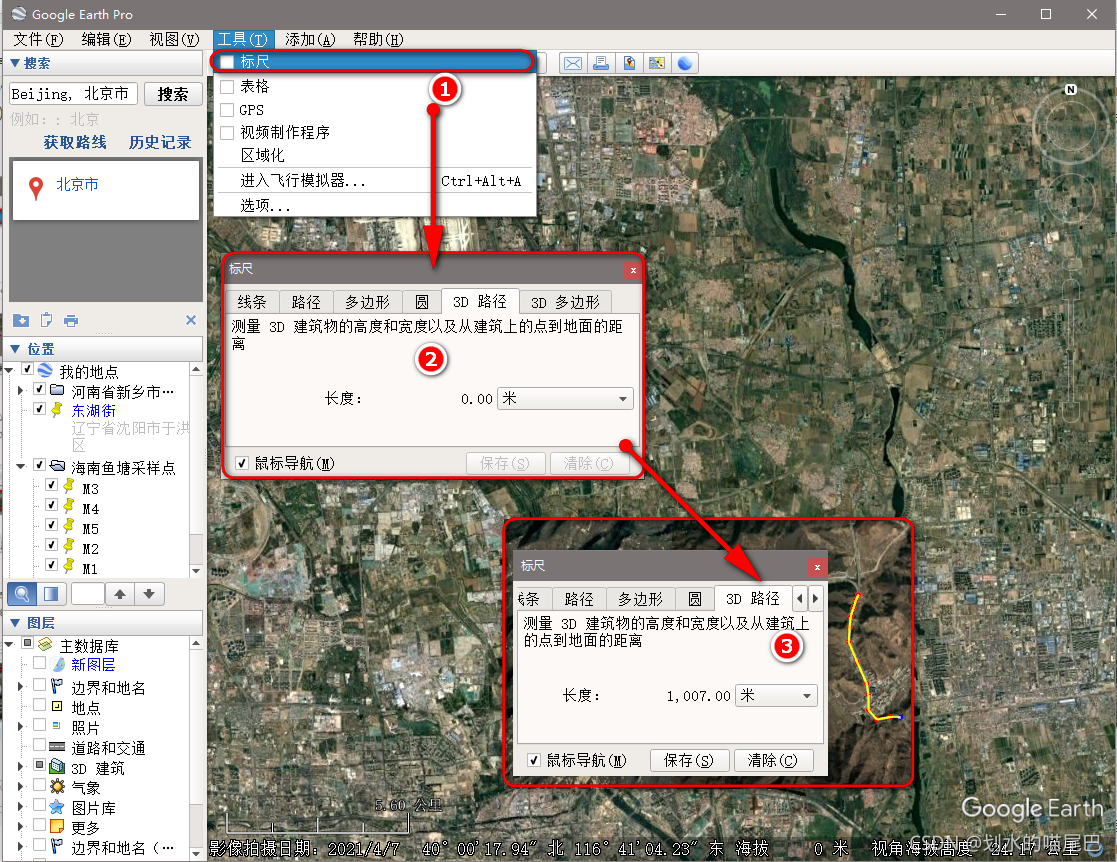Image resolution: width=1117 pixels, height=862 pixels.
Task: Toggle the 3D 建筑 layer checkbox
Action: tap(39, 765)
